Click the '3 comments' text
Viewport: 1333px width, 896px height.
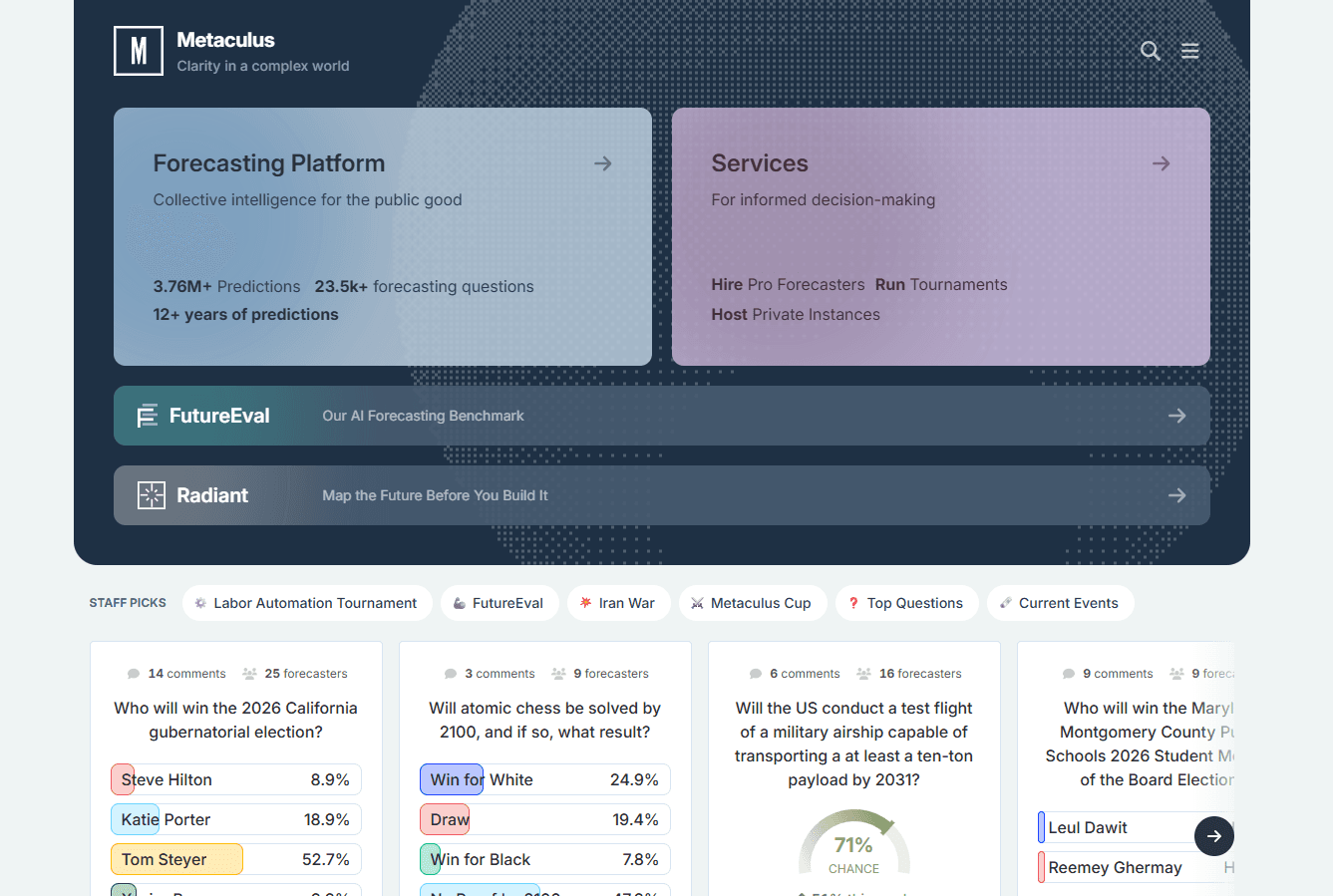point(500,674)
